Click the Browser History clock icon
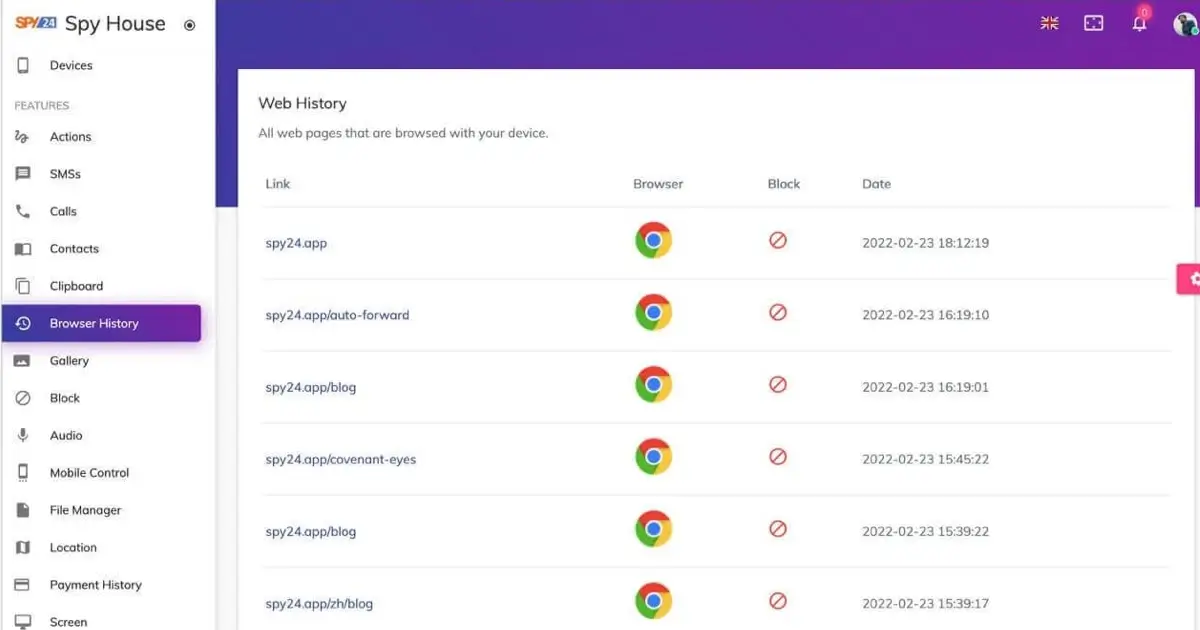Image resolution: width=1200 pixels, height=630 pixels. point(23,323)
